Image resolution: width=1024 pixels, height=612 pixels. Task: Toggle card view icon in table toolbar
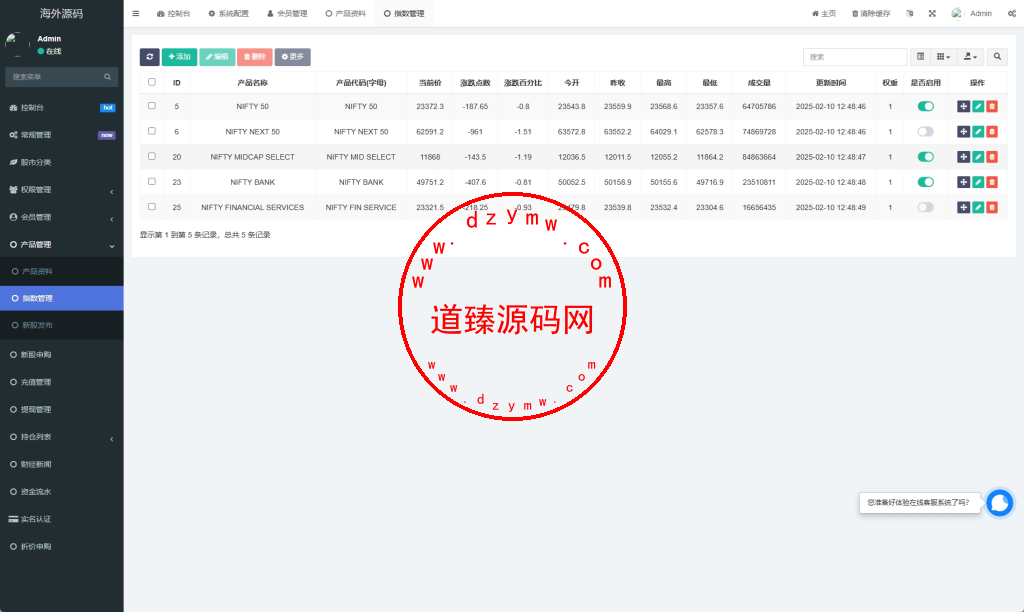[920, 57]
